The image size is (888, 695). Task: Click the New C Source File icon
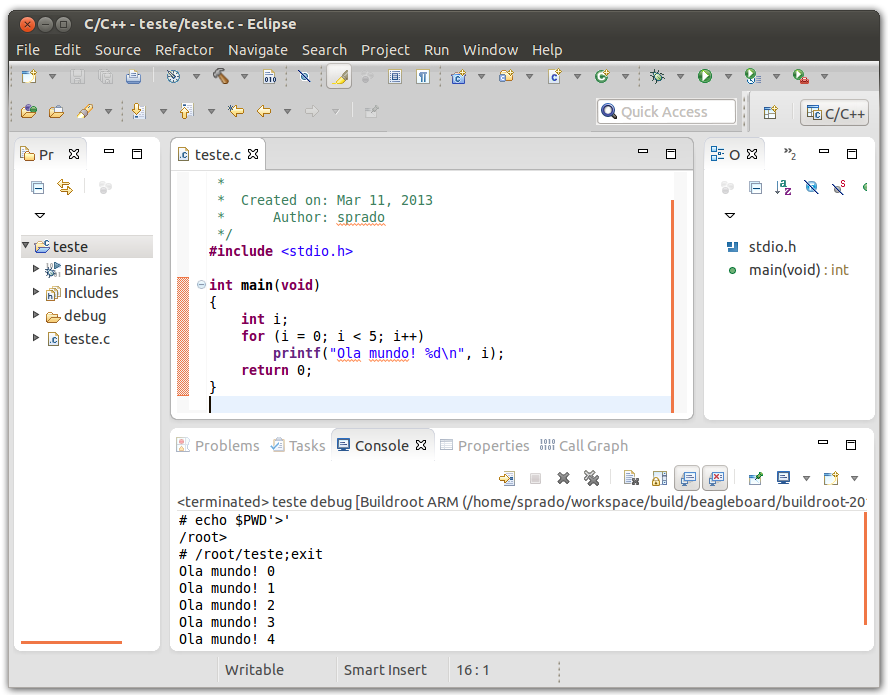[554, 76]
